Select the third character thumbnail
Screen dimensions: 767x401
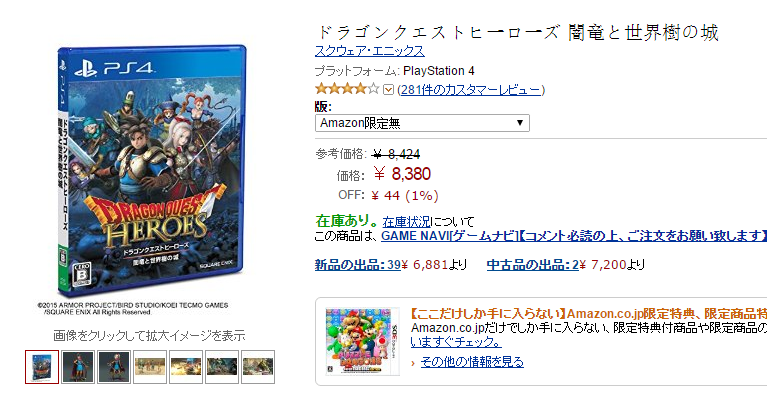point(114,367)
